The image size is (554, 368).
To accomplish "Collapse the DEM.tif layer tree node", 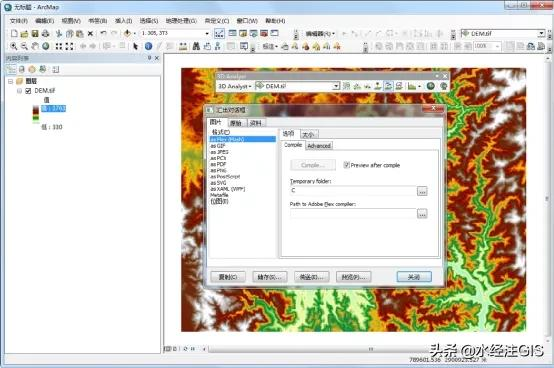I will pos(19,91).
